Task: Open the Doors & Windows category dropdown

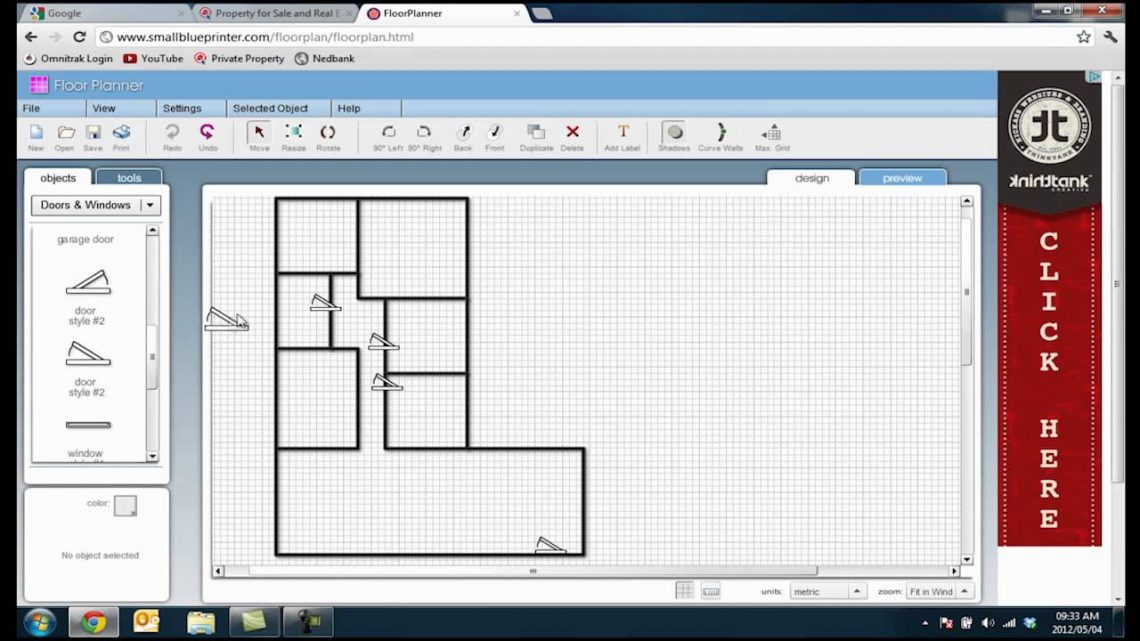Action: pos(96,205)
